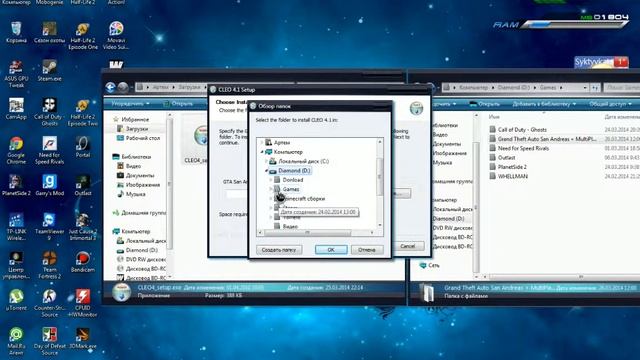Click OK in the folder browse dialog
The image size is (640, 360).
(331, 249)
